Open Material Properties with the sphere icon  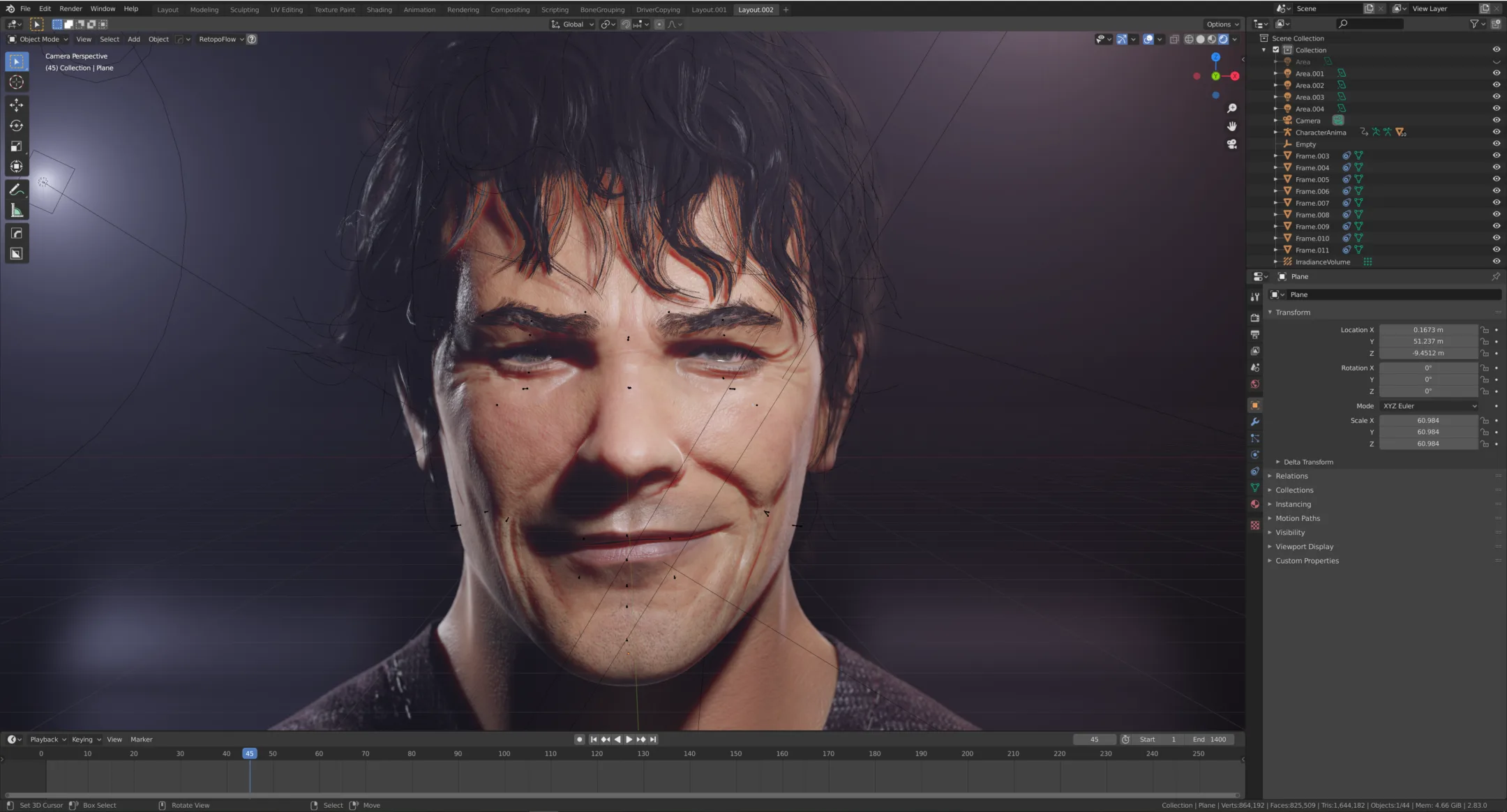(1255, 506)
